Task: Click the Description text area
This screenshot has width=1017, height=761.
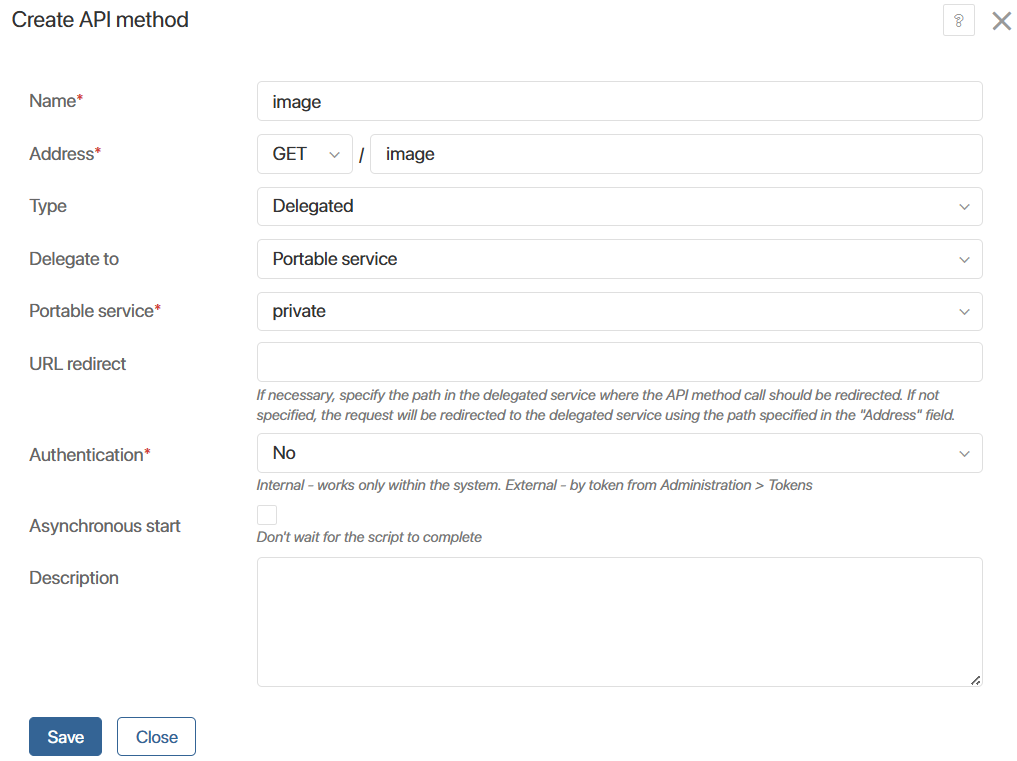Action: point(620,620)
